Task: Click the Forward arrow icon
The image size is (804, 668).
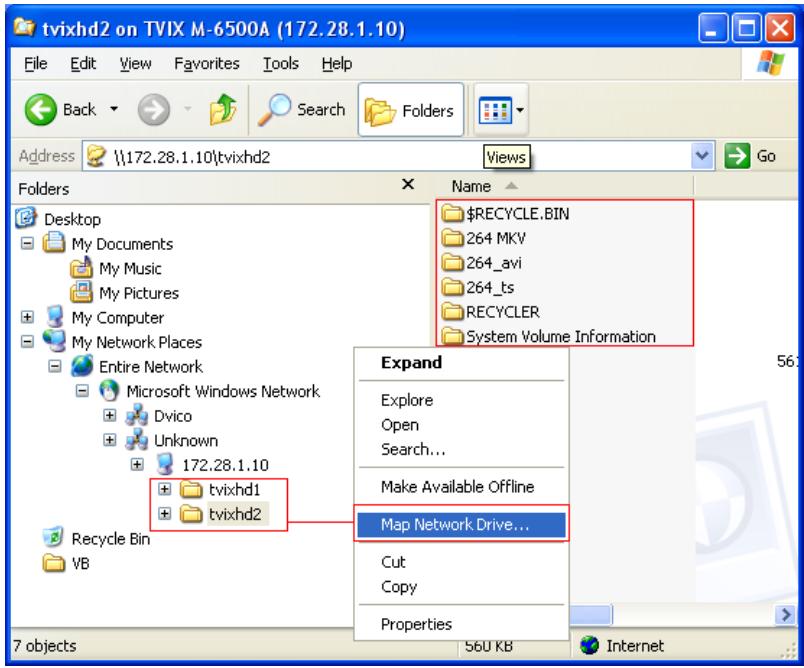Action: coord(153,110)
